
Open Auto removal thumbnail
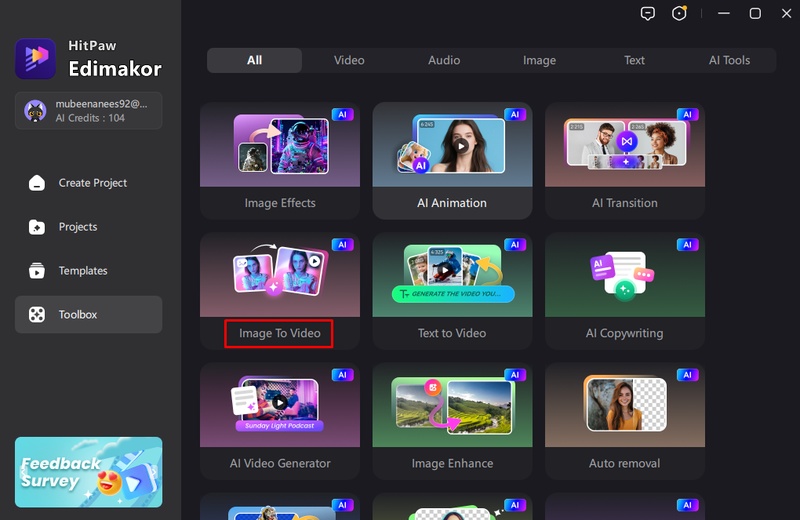coord(624,405)
